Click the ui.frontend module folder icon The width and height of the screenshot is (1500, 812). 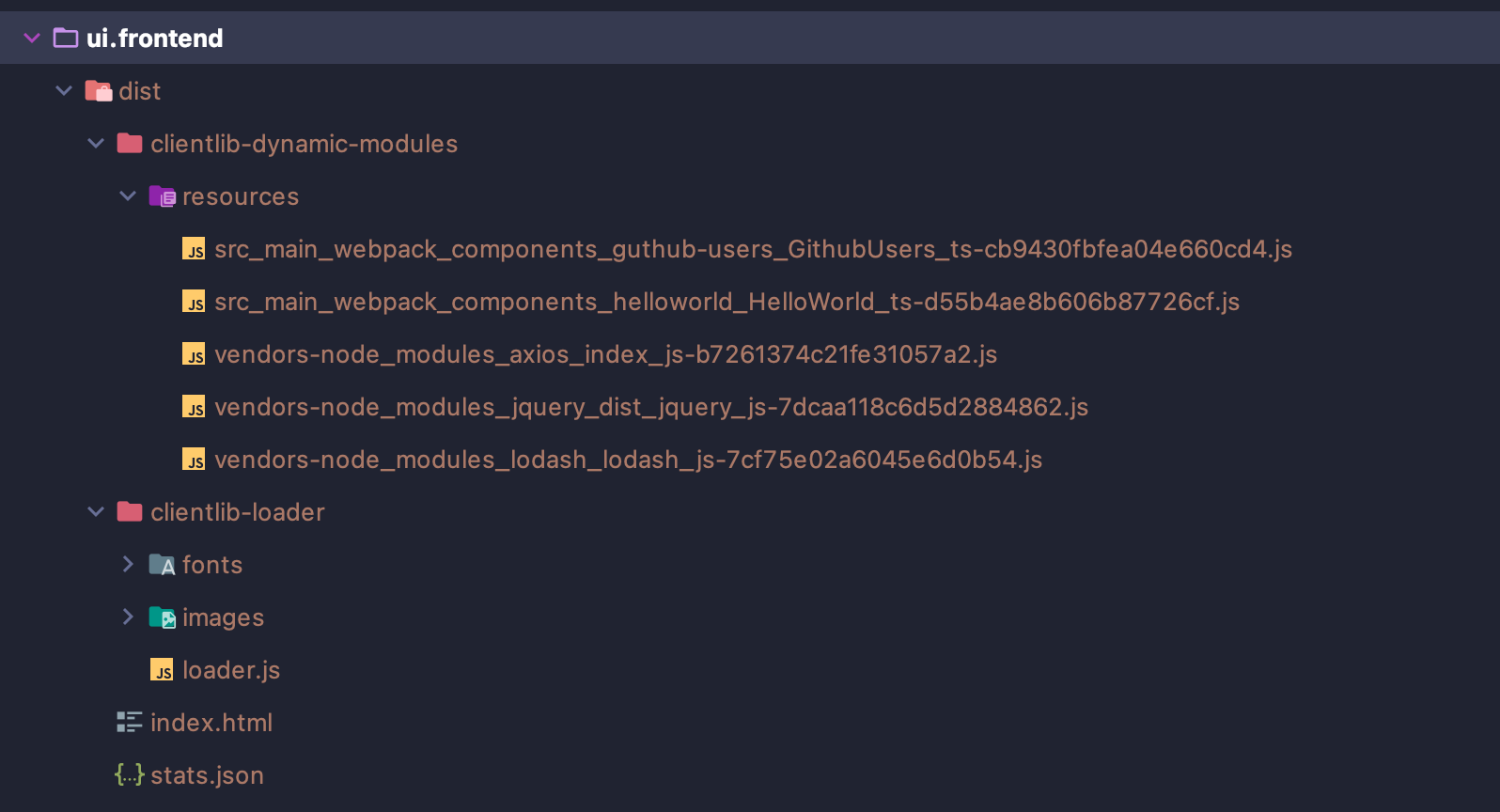(x=66, y=38)
